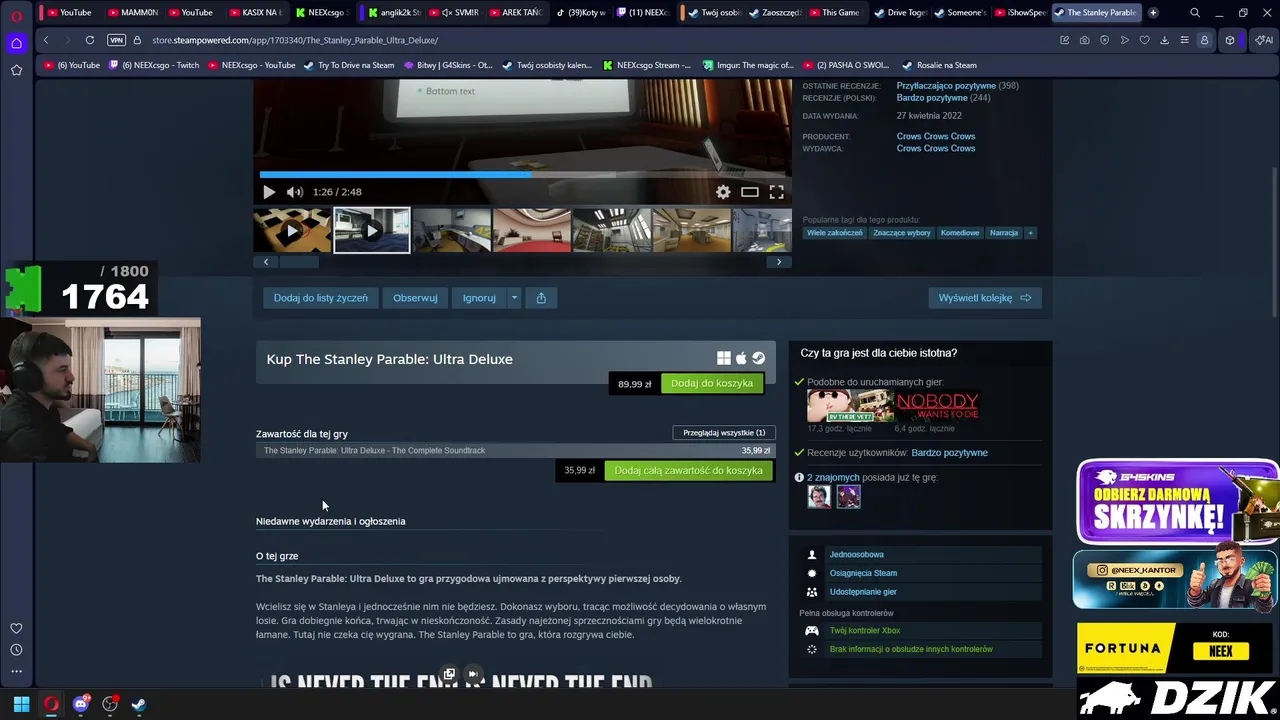Switch to 'KASIX NA' browser tab
Image resolution: width=1280 pixels, height=720 pixels.
pyautogui.click(x=257, y=12)
